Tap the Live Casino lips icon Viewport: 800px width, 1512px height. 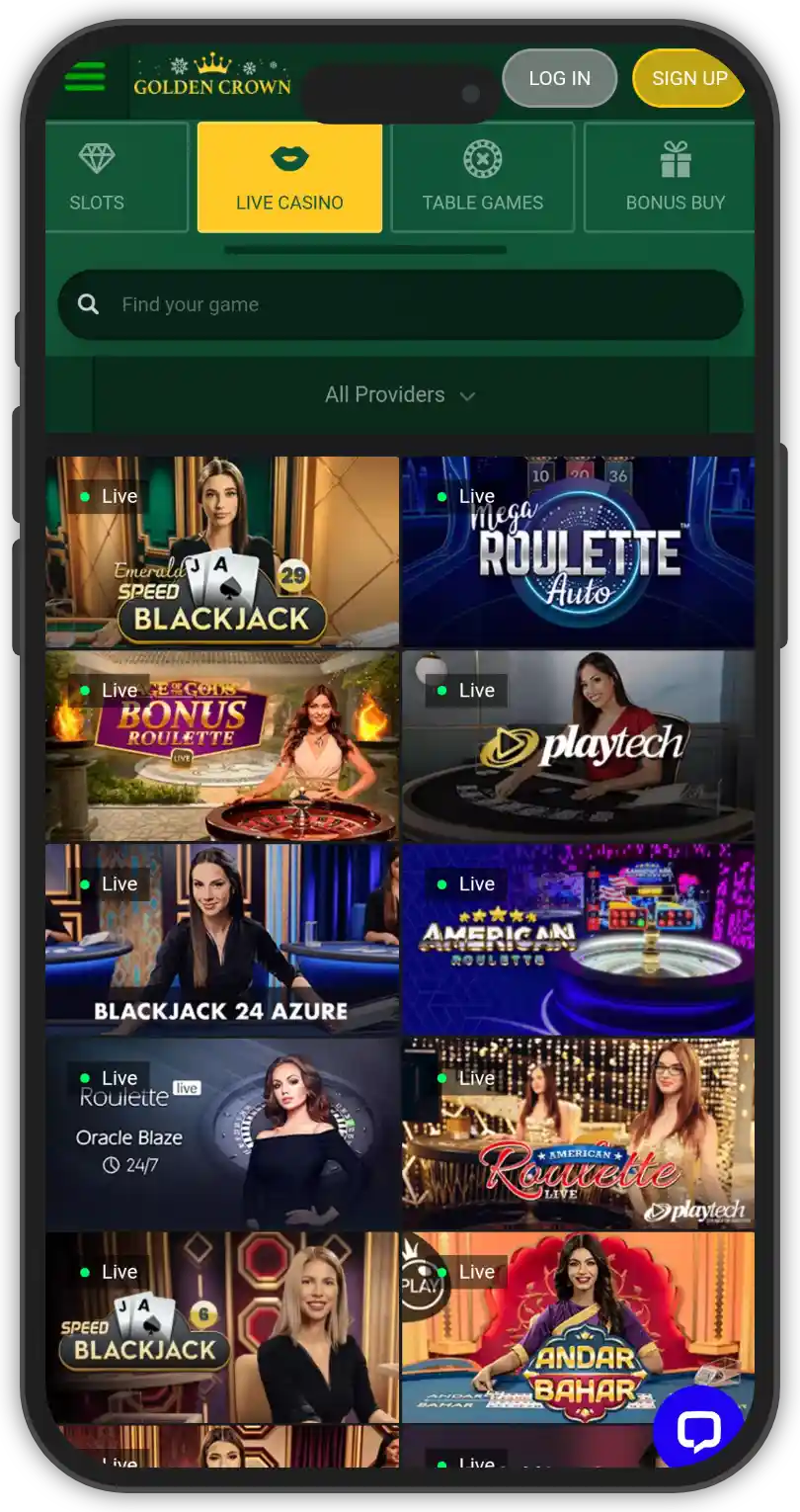pyautogui.click(x=289, y=158)
